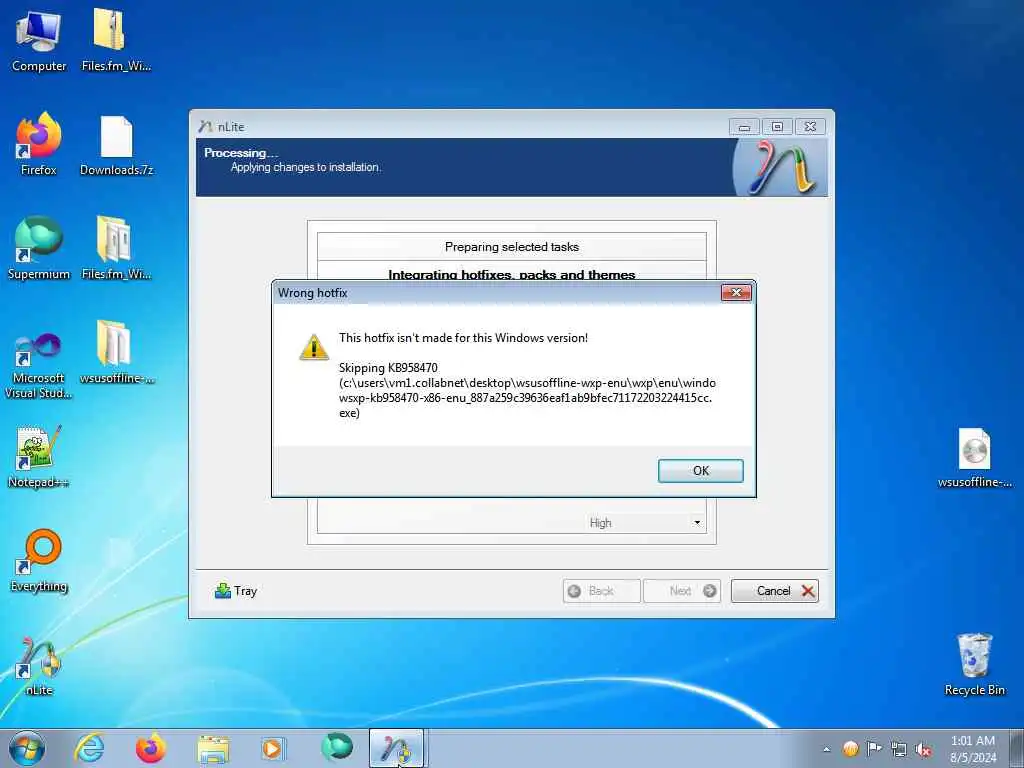The height and width of the screenshot is (768, 1024).
Task: Click the 'Preparing selected tasks' row
Action: 511,247
